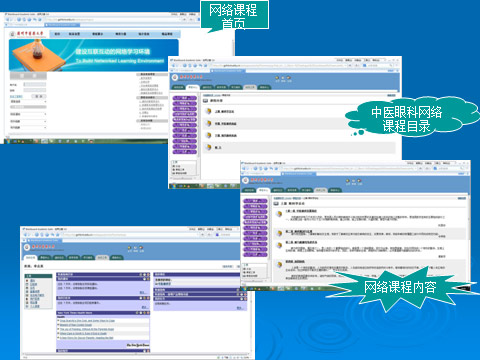Open the first dropdown below the homepage login form
Image resolution: width=480 pixels, height=360 pixels.
click(x=28, y=101)
